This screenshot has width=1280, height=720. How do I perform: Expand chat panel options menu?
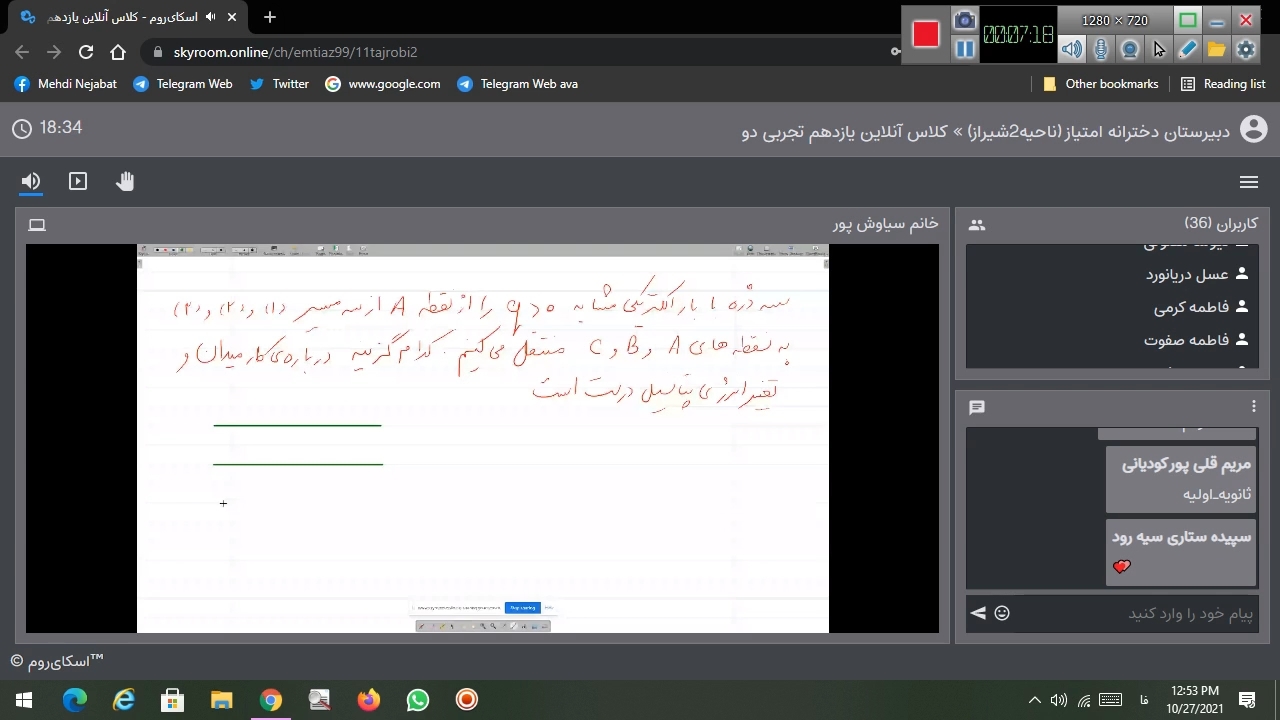[1253, 406]
